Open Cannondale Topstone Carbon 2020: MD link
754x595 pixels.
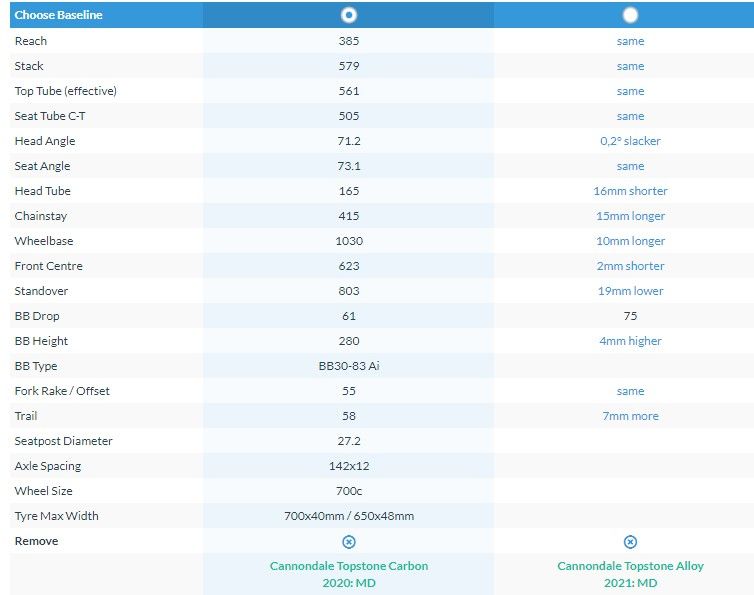pos(349,574)
